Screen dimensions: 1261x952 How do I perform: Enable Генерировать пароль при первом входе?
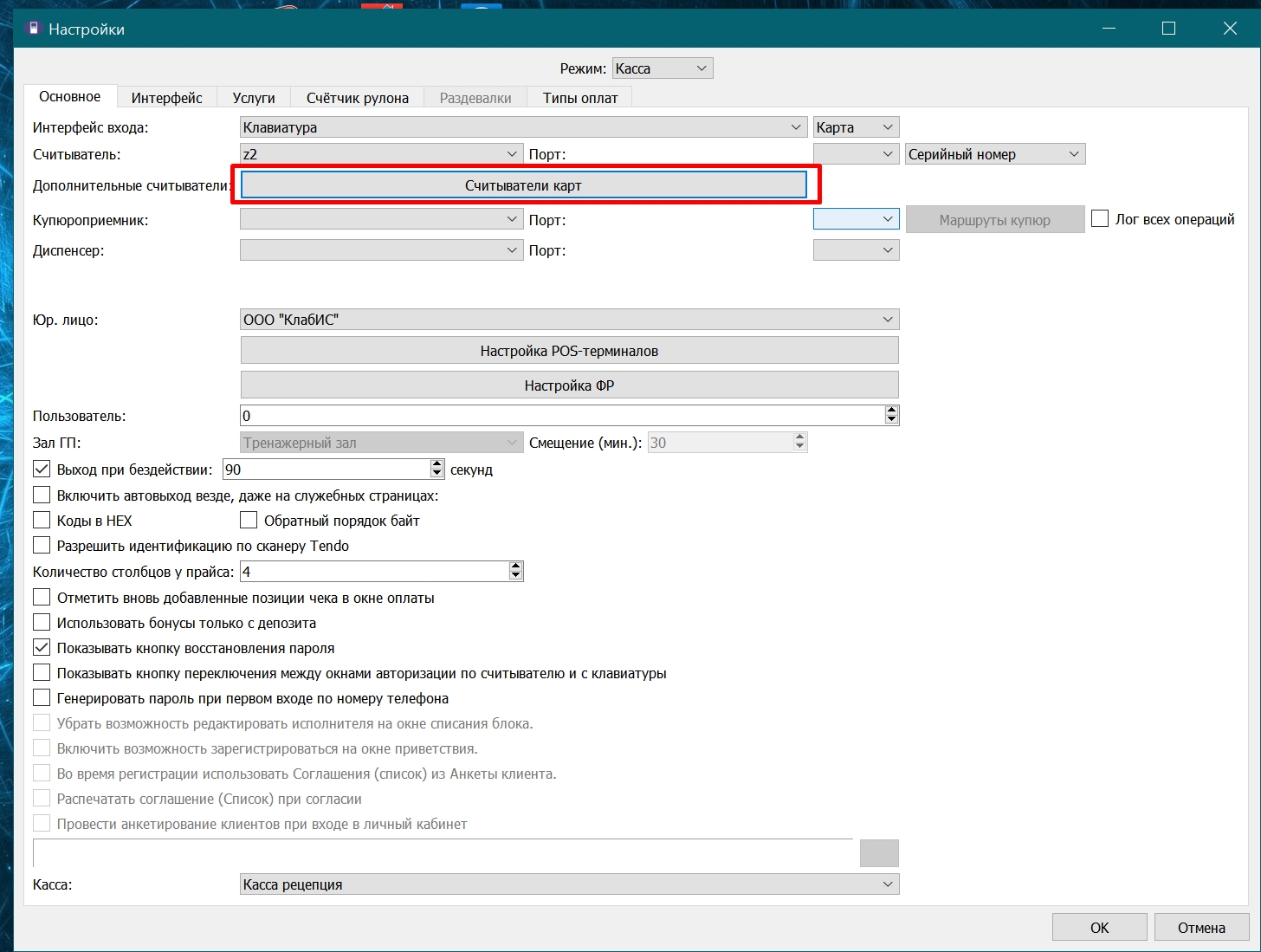(42, 698)
